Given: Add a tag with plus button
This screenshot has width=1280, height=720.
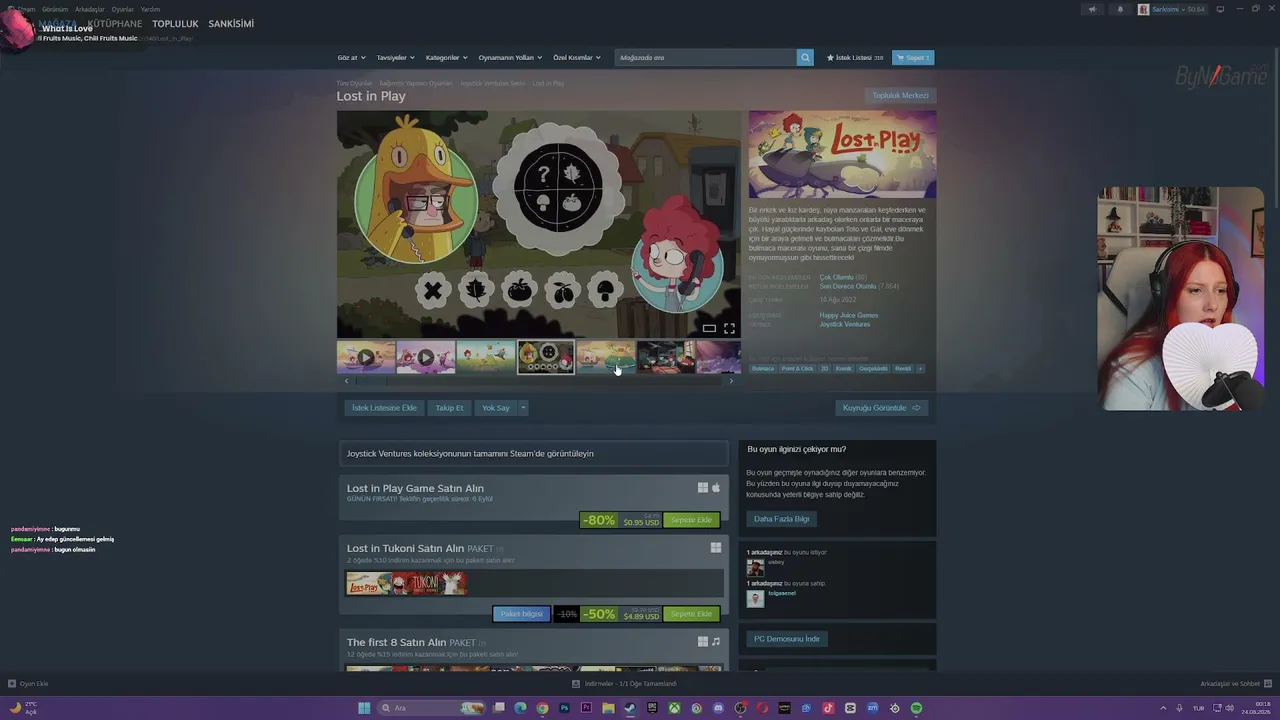Looking at the screenshot, I should [920, 369].
